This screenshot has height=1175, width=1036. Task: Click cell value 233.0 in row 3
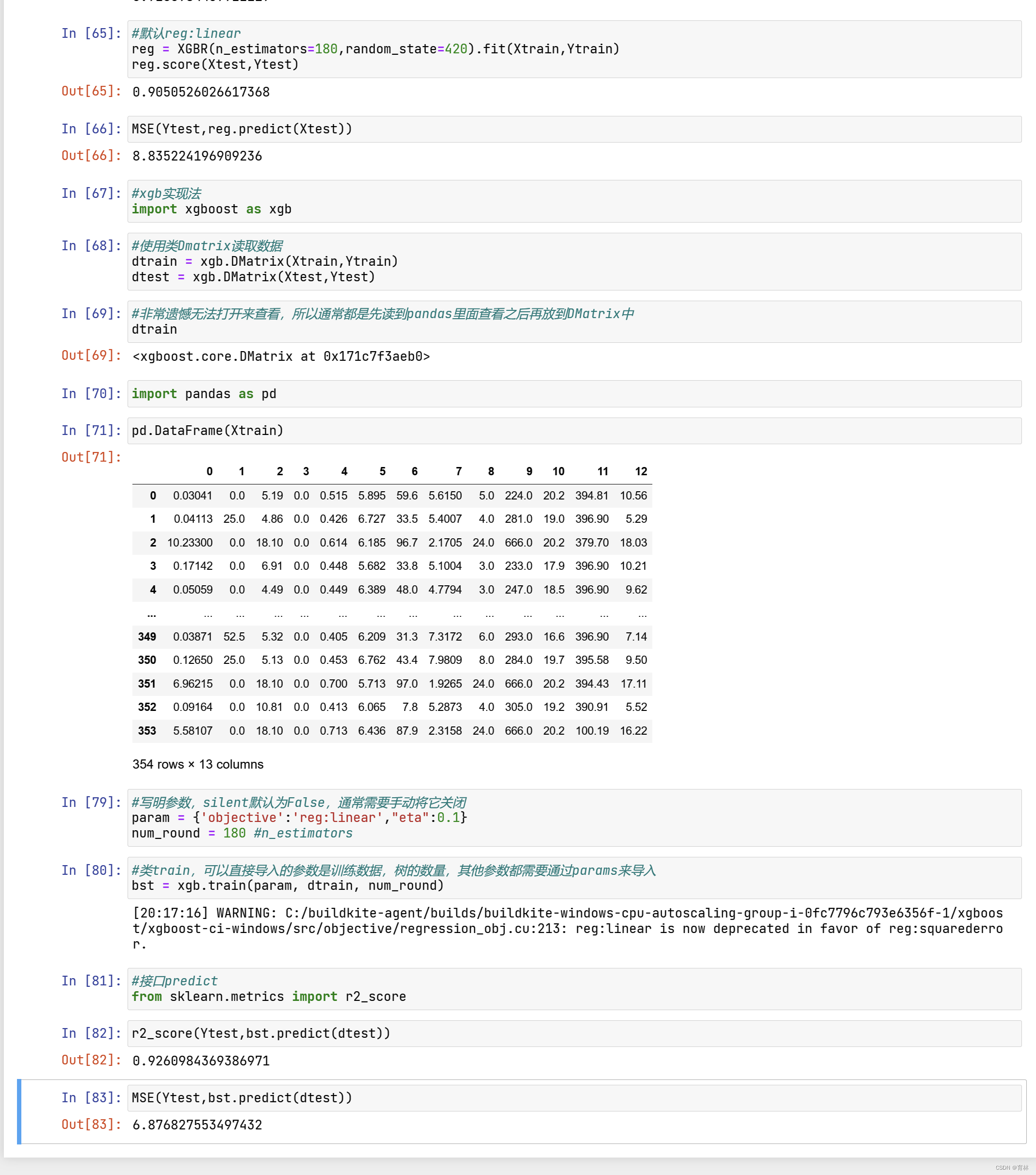tap(518, 567)
